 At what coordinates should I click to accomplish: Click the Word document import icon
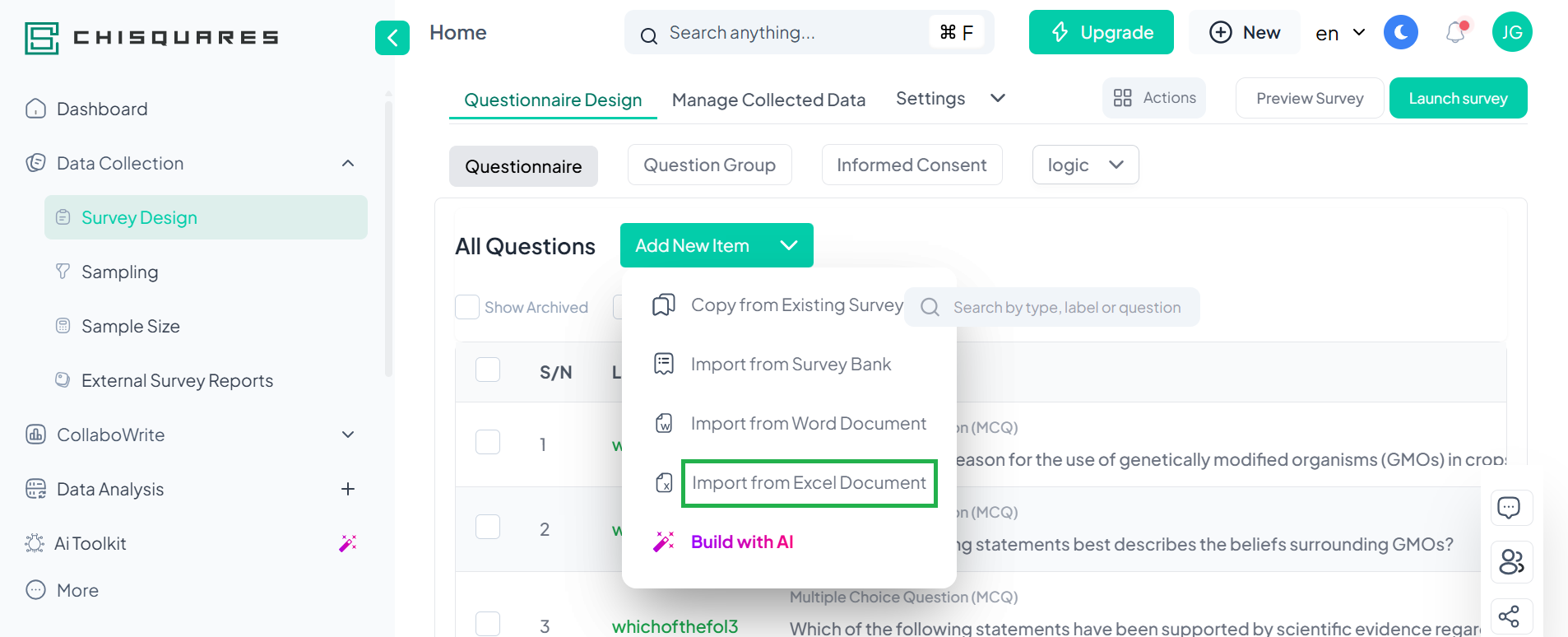click(x=664, y=423)
